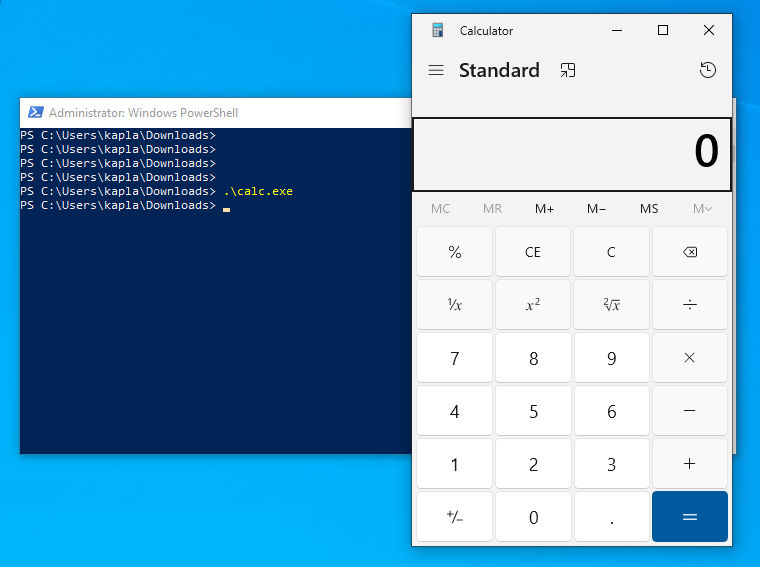This screenshot has width=760, height=567.
Task: Click the Calculator title text
Action: pyautogui.click(x=486, y=31)
